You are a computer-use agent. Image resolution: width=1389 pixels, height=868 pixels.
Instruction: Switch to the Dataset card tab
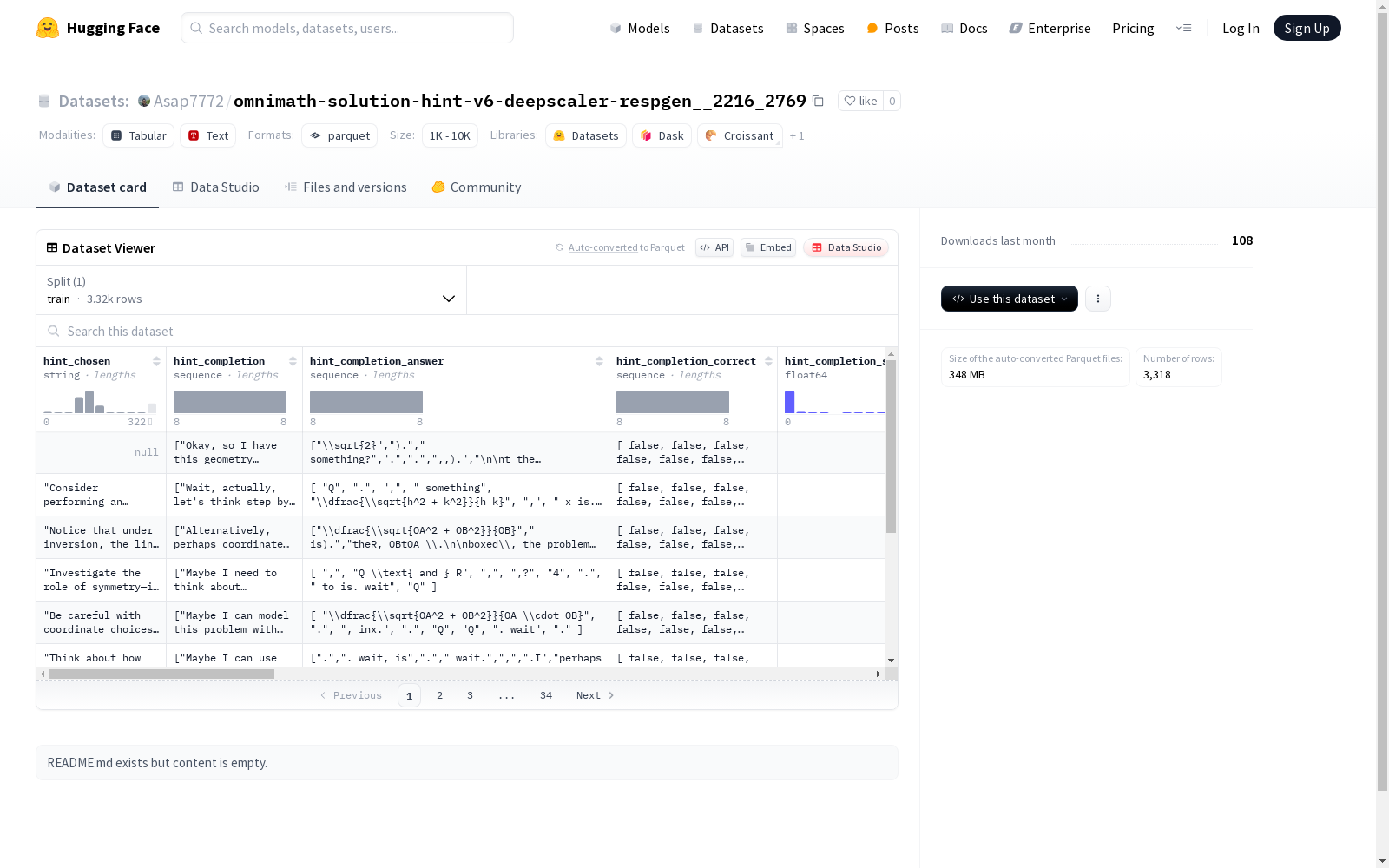[x=97, y=187]
